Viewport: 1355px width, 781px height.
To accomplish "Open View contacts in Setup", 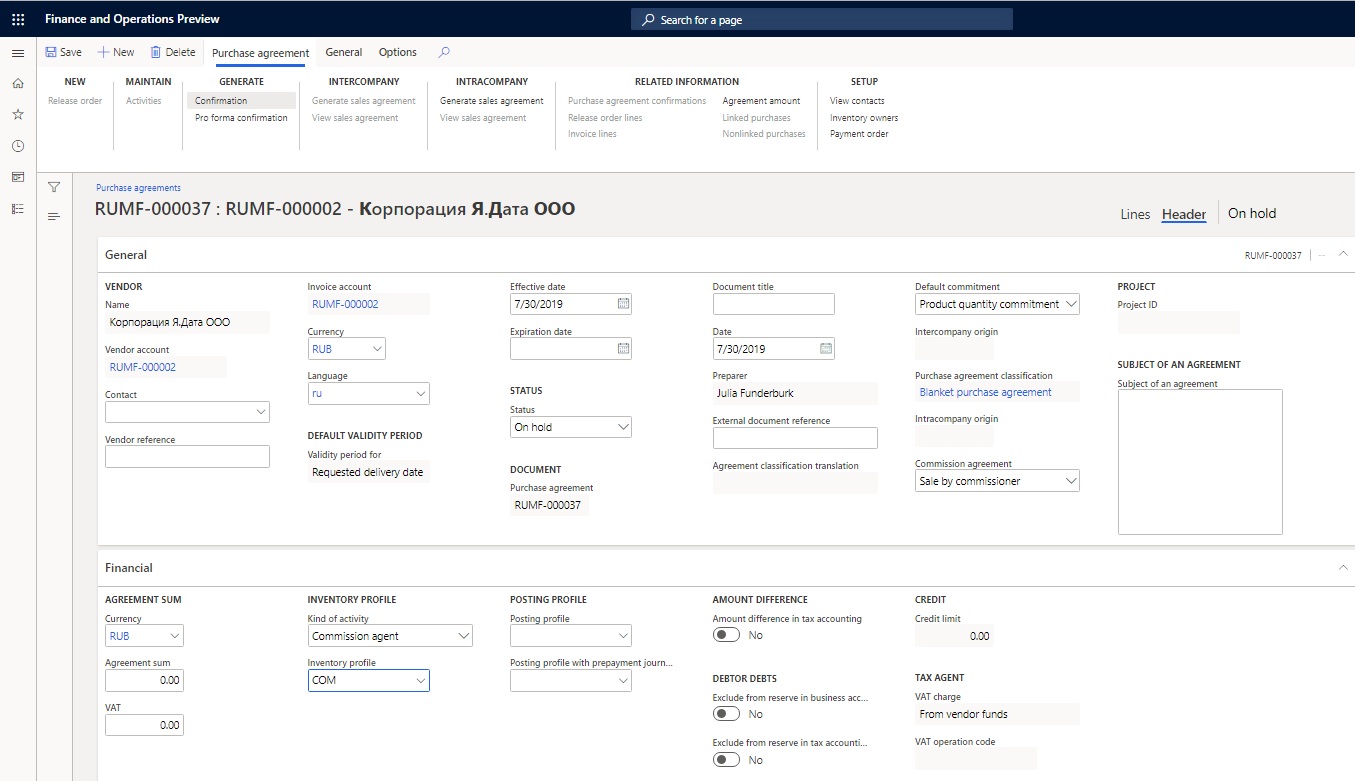I will point(857,101).
